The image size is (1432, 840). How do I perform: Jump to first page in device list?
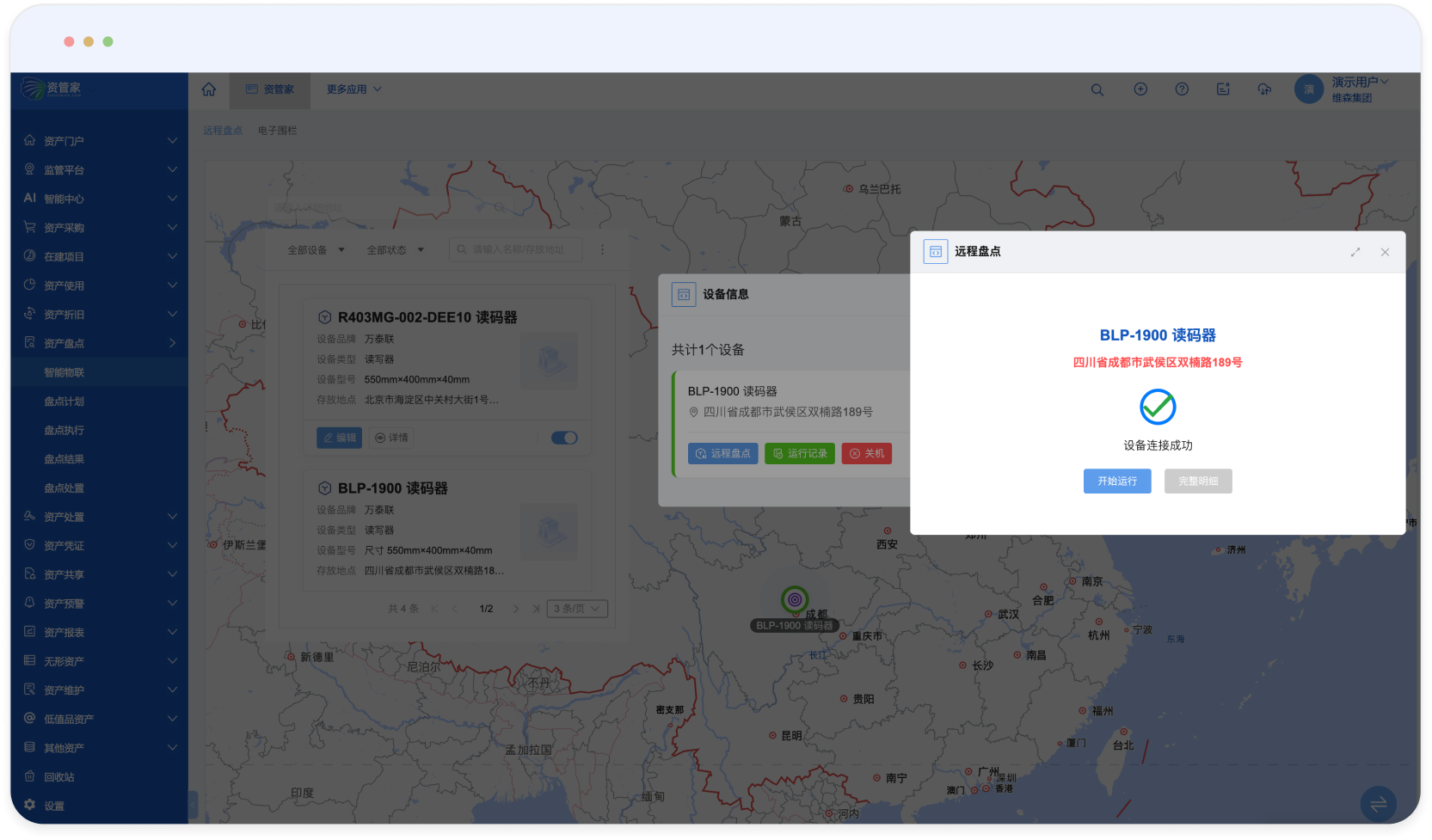tap(434, 609)
